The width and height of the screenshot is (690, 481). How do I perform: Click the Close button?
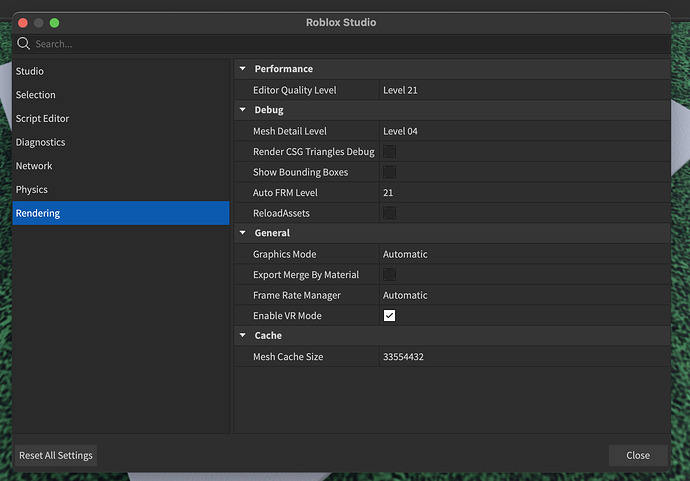pyautogui.click(x=638, y=455)
